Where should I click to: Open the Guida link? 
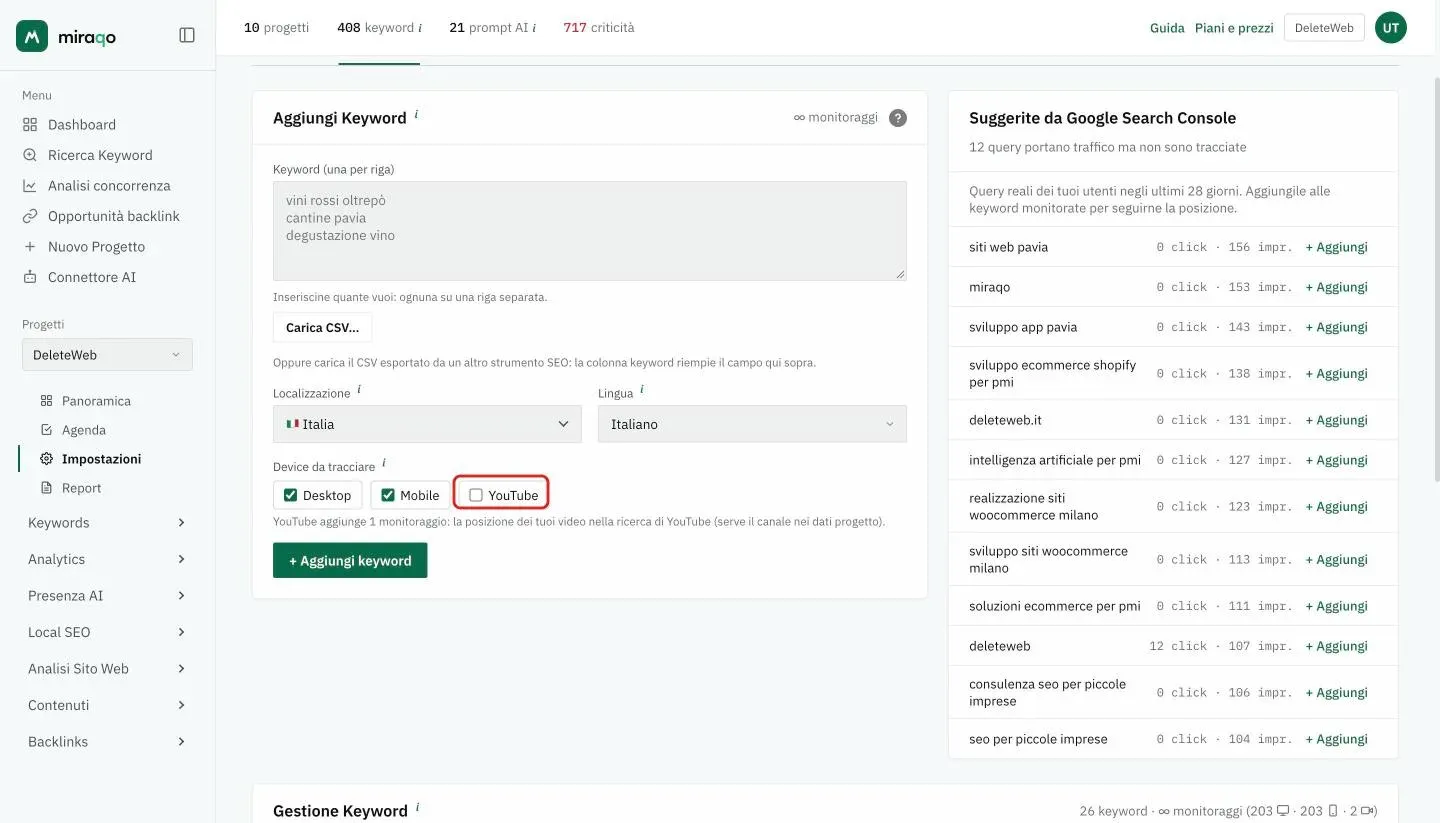click(1167, 28)
